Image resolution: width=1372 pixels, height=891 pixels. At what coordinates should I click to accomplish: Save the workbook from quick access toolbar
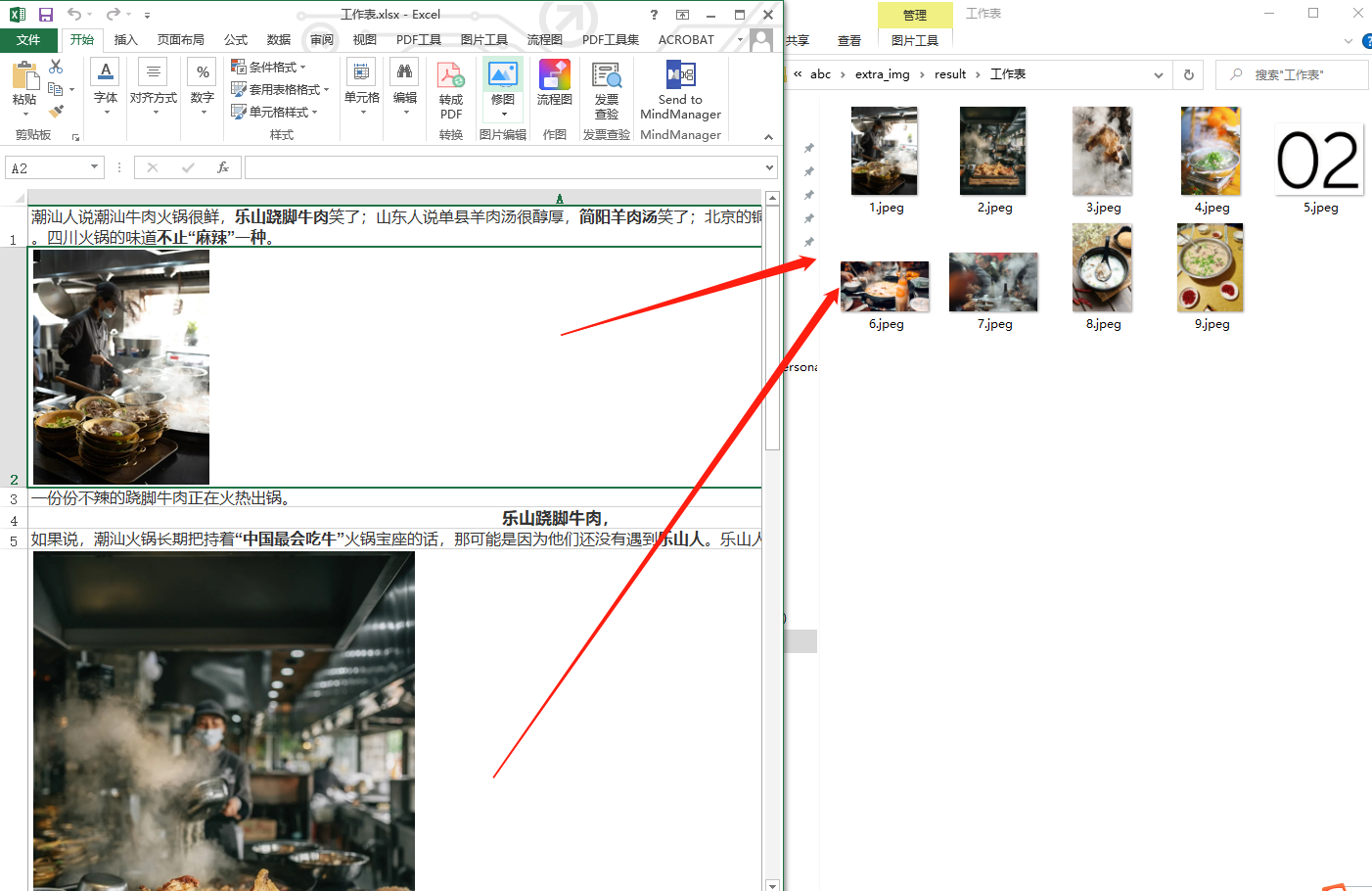[x=45, y=14]
